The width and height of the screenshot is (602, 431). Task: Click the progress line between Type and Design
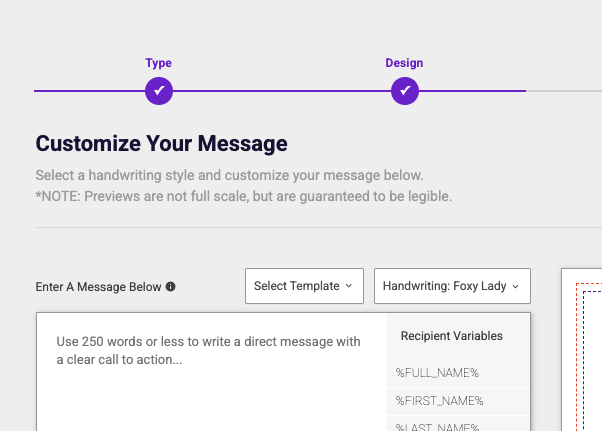pyautogui.click(x=280, y=91)
